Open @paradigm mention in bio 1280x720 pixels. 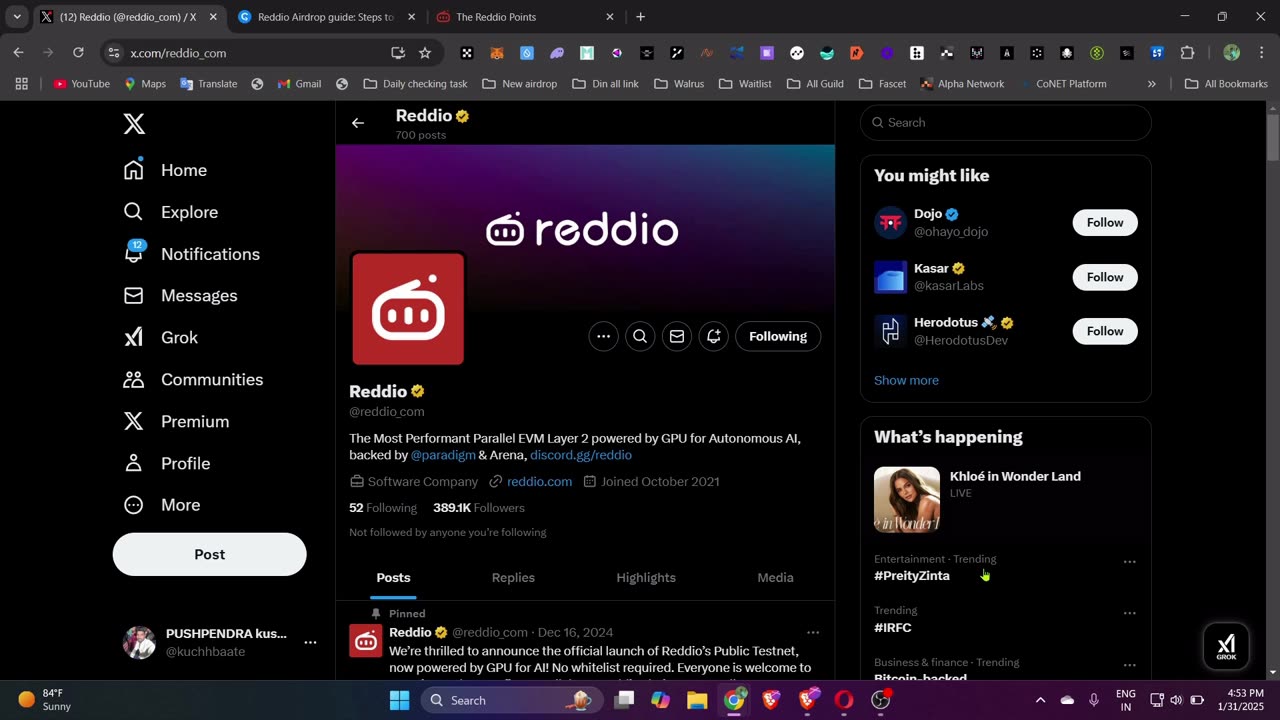click(x=443, y=455)
